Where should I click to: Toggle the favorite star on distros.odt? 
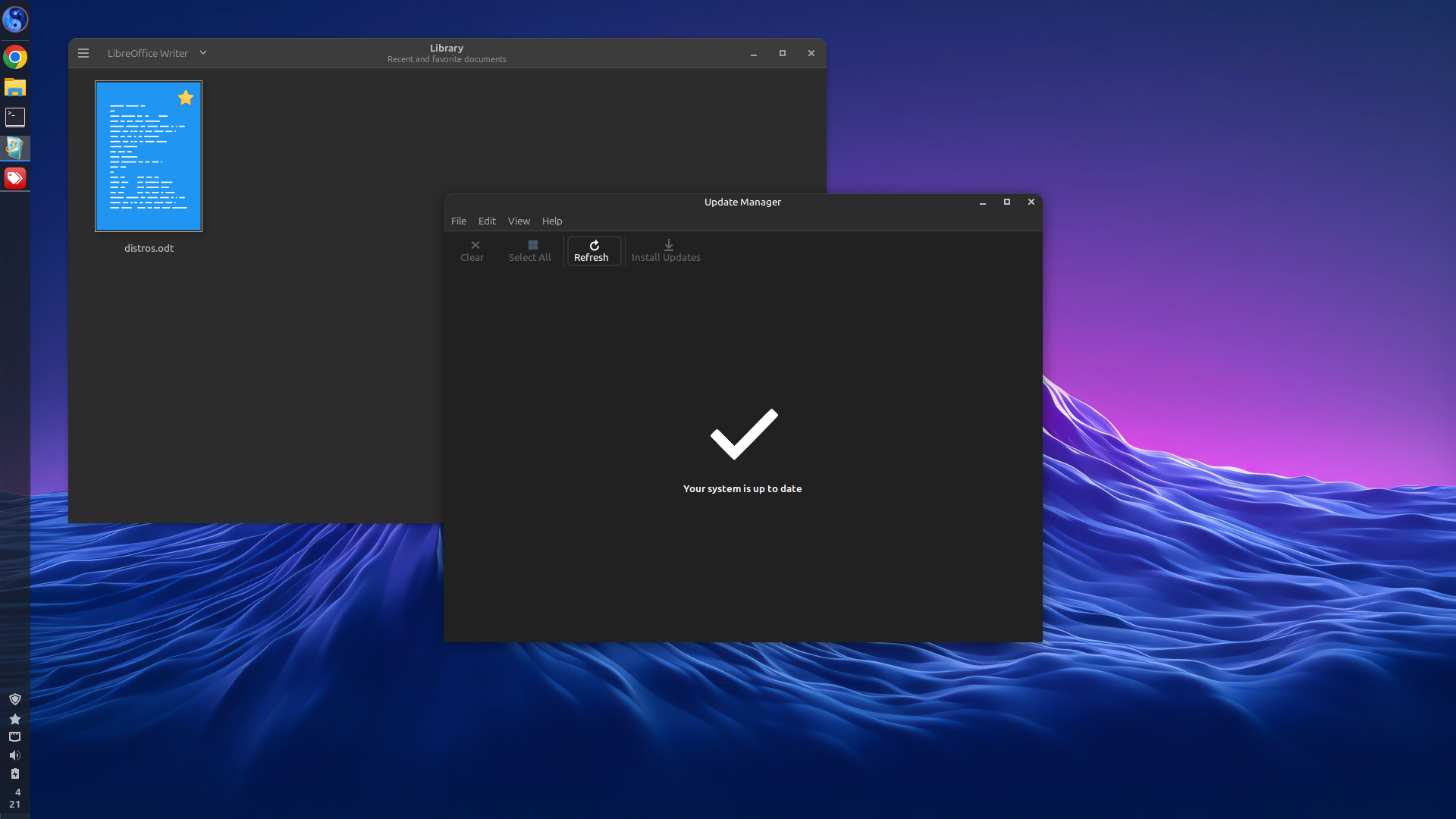[186, 97]
